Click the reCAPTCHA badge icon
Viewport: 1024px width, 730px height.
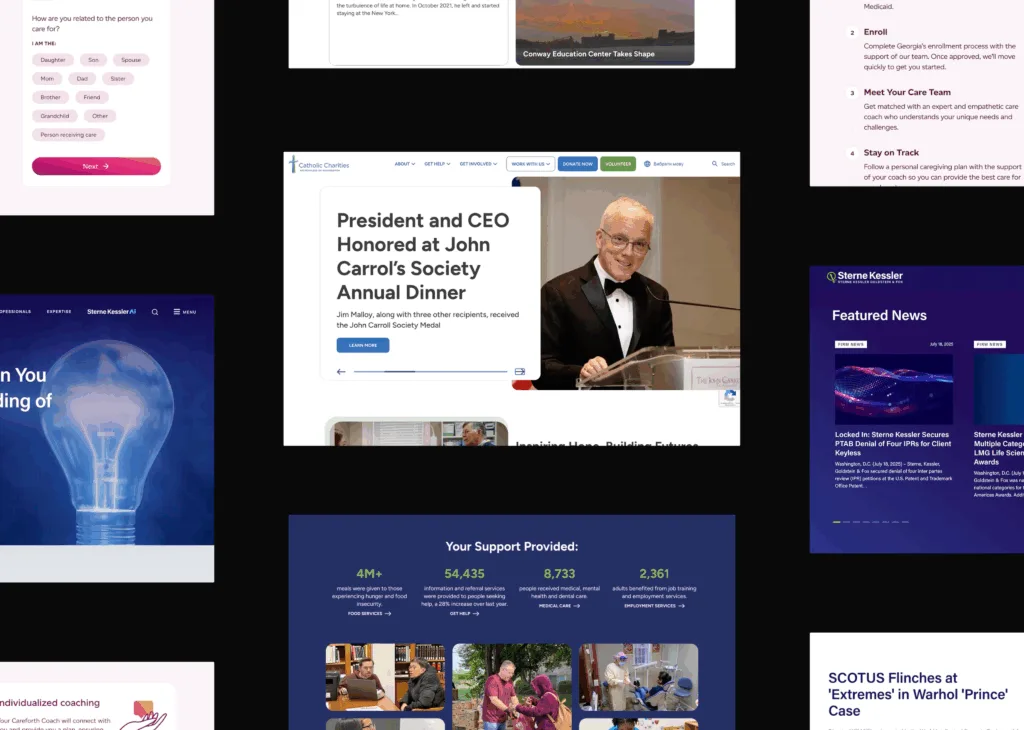tap(730, 397)
